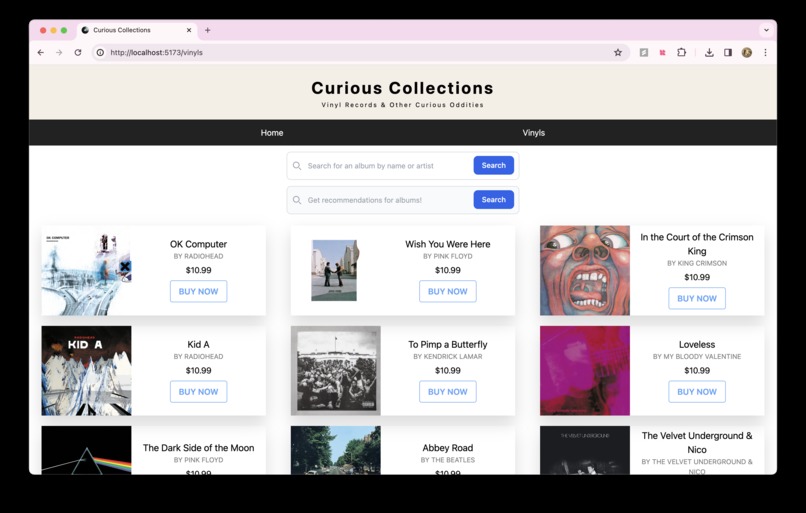Click the magnifier icon in the recommendations box
The width and height of the screenshot is (806, 513).
pyautogui.click(x=297, y=200)
